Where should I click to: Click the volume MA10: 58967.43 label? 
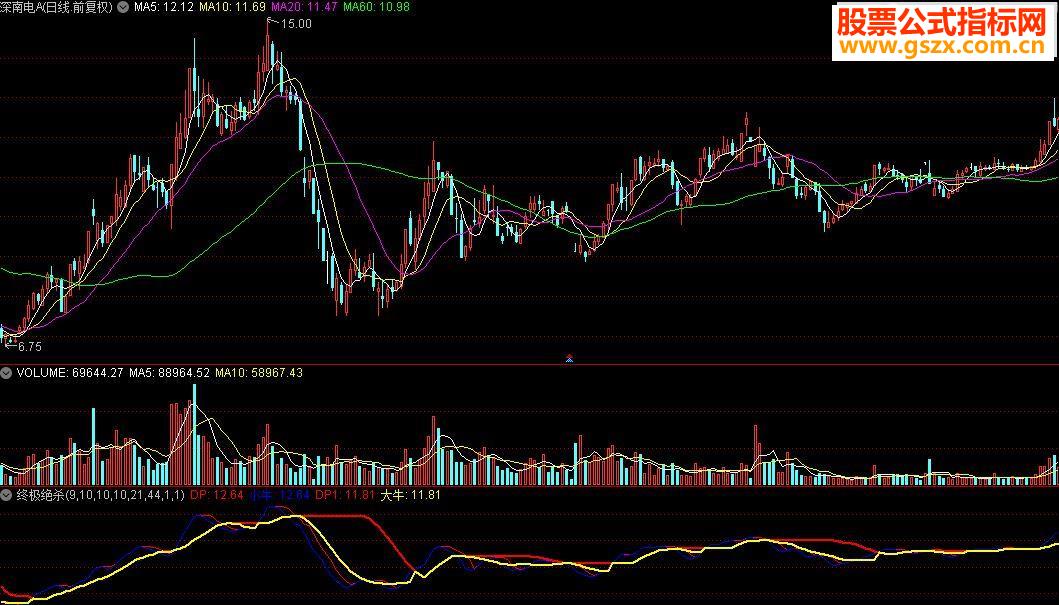pos(259,373)
